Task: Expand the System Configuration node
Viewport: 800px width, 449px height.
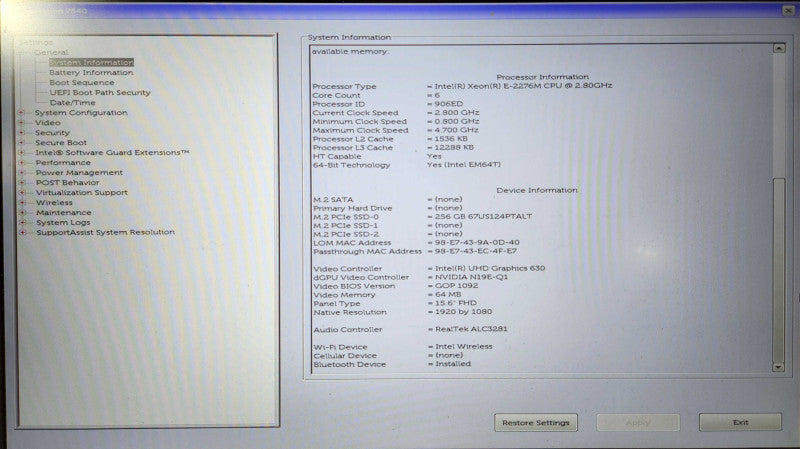Action: coord(21,113)
